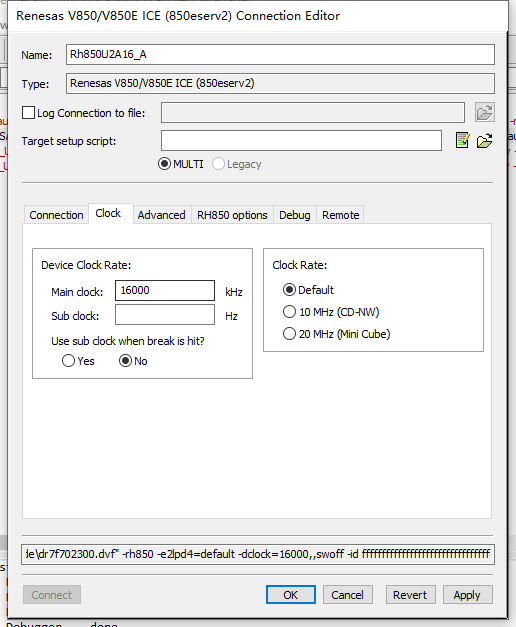516x627 pixels.
Task: Enable Log Connection to file checkbox
Action: [28, 113]
